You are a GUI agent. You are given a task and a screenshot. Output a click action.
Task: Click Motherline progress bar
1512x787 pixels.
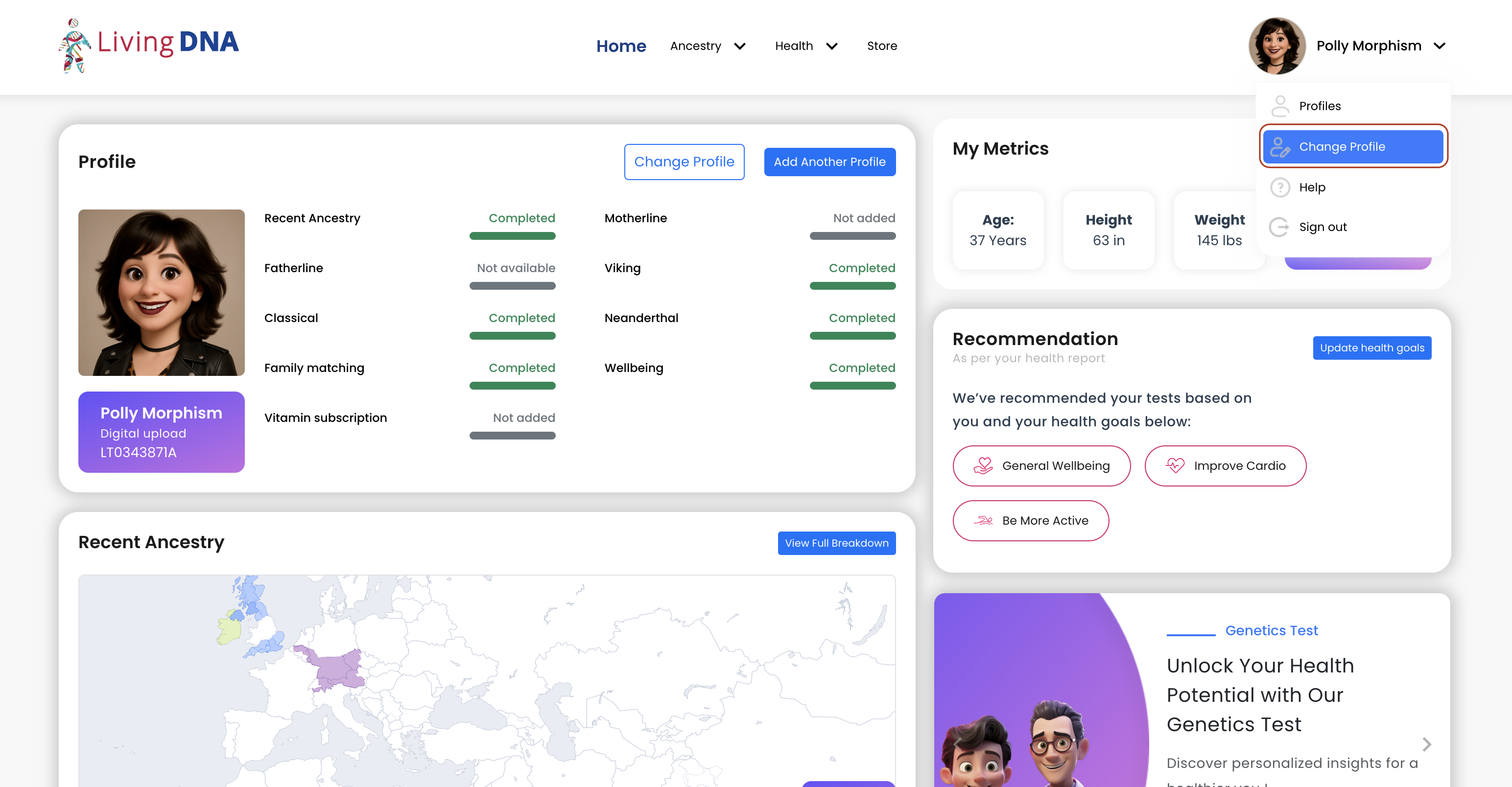click(852, 236)
